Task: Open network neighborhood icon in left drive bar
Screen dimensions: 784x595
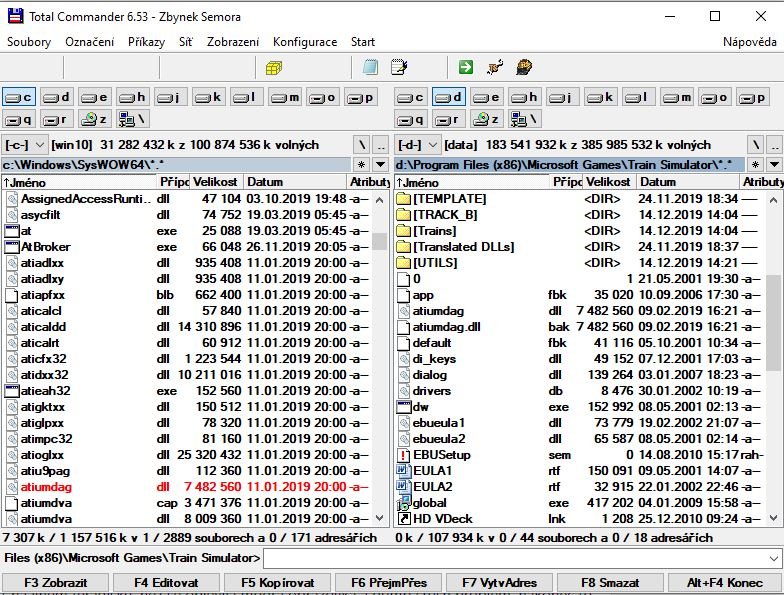Action: 131,119
